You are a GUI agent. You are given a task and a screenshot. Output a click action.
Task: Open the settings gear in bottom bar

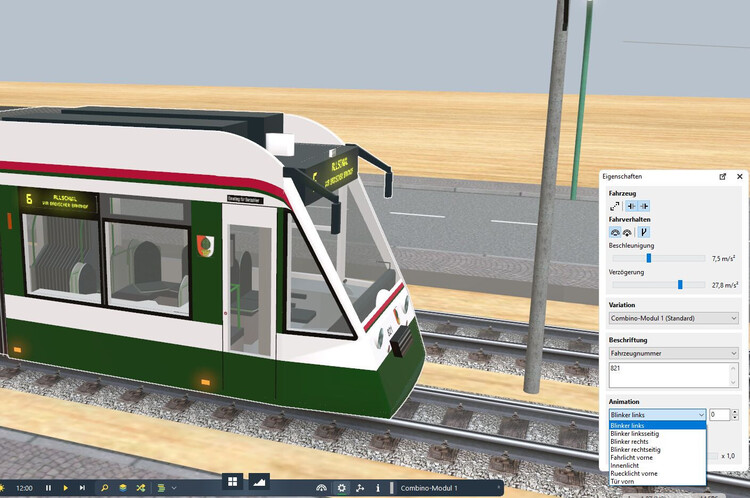[342, 487]
